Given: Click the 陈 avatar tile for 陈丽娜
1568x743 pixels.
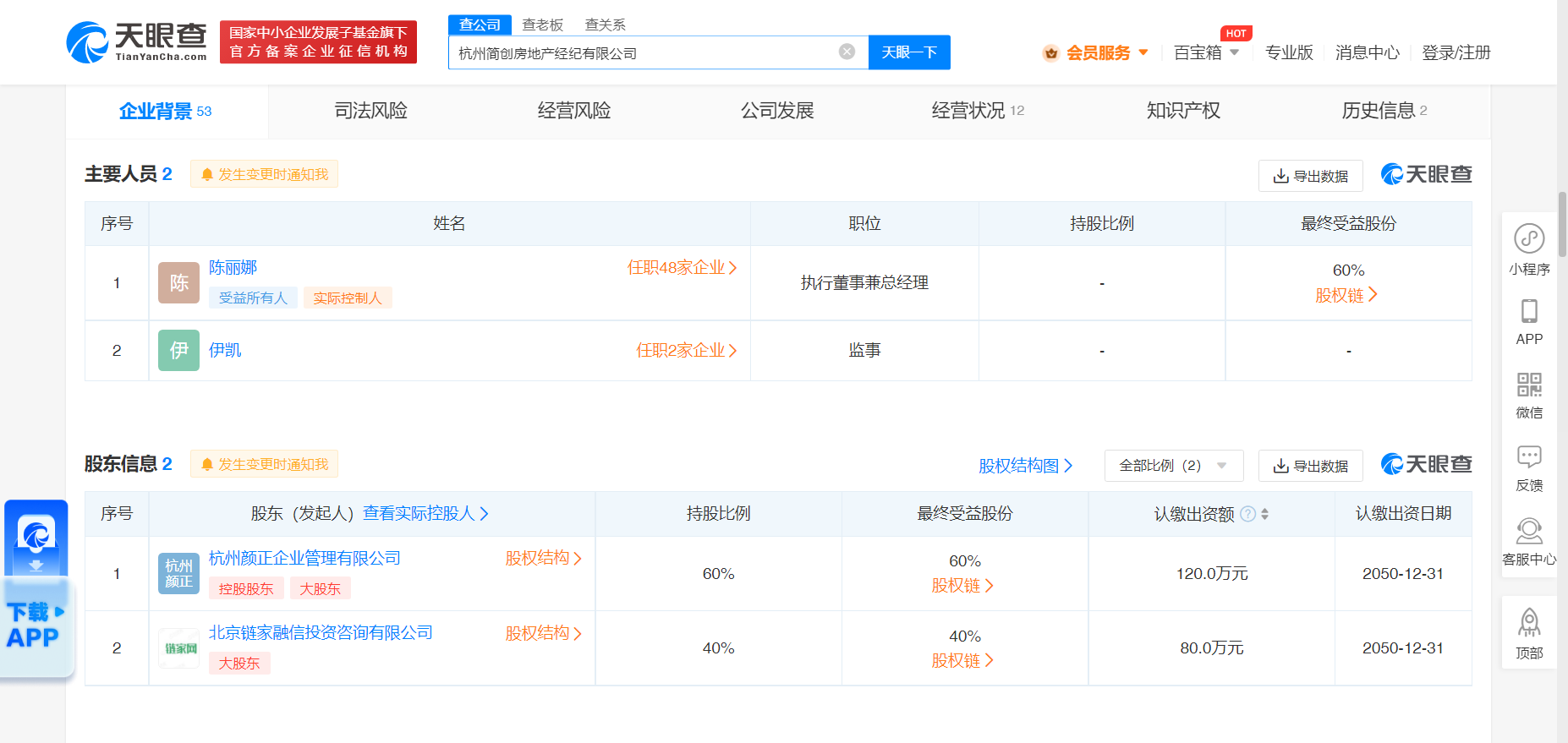Looking at the screenshot, I should pyautogui.click(x=178, y=282).
